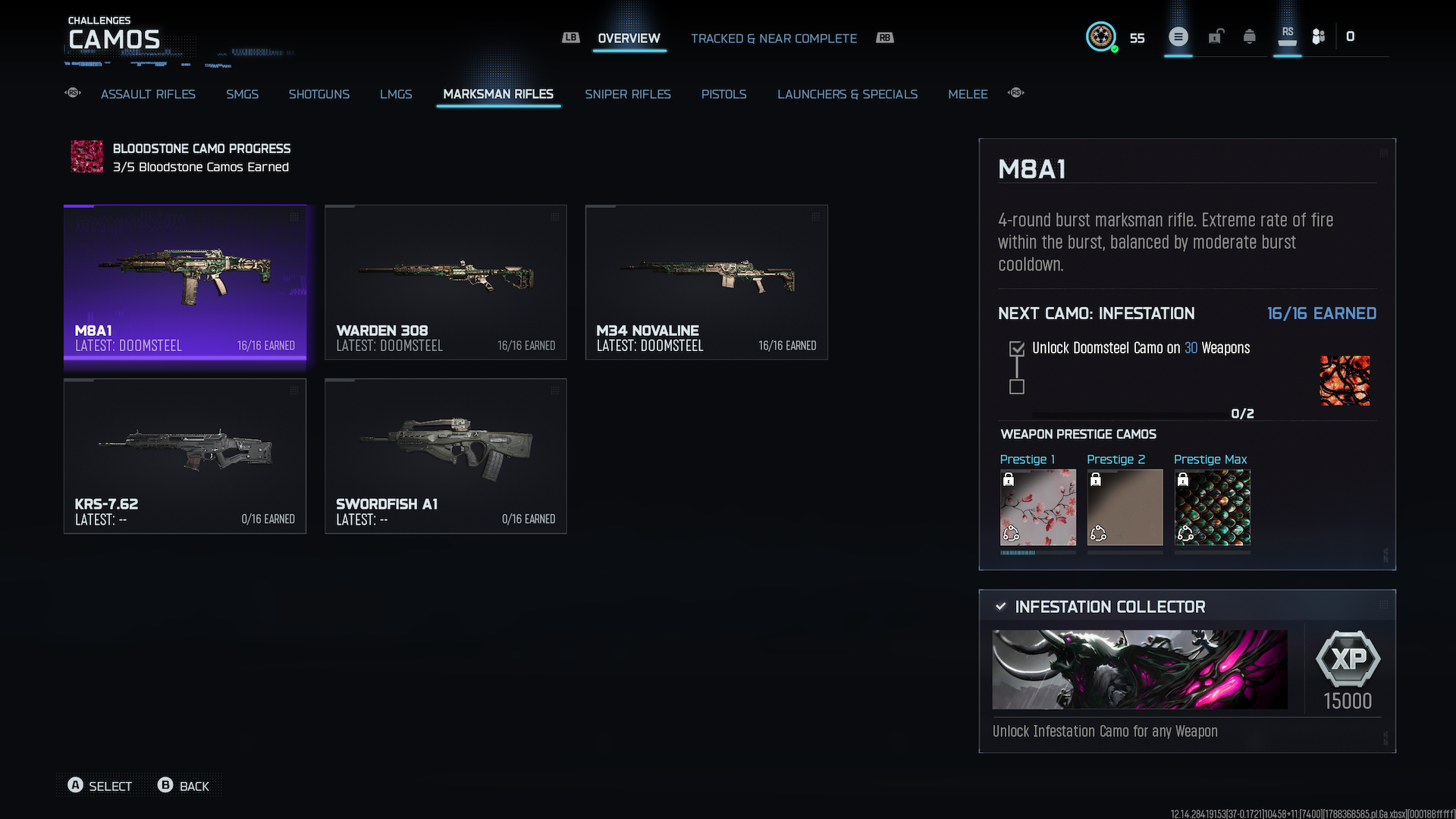Switch to the Overview tab
The width and height of the screenshot is (1456, 819).
pyautogui.click(x=629, y=38)
